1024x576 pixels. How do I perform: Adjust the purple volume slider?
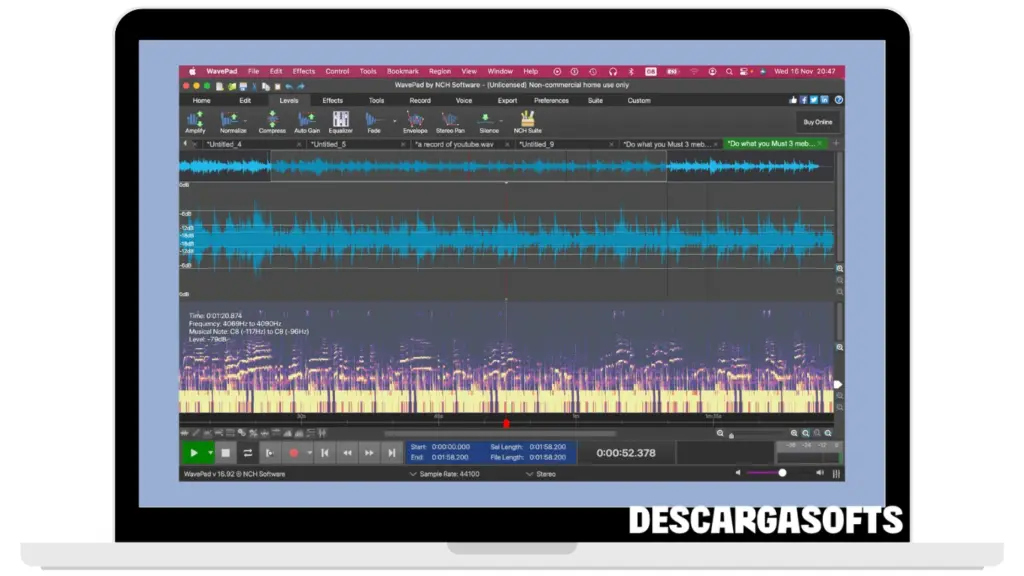pyautogui.click(x=782, y=473)
